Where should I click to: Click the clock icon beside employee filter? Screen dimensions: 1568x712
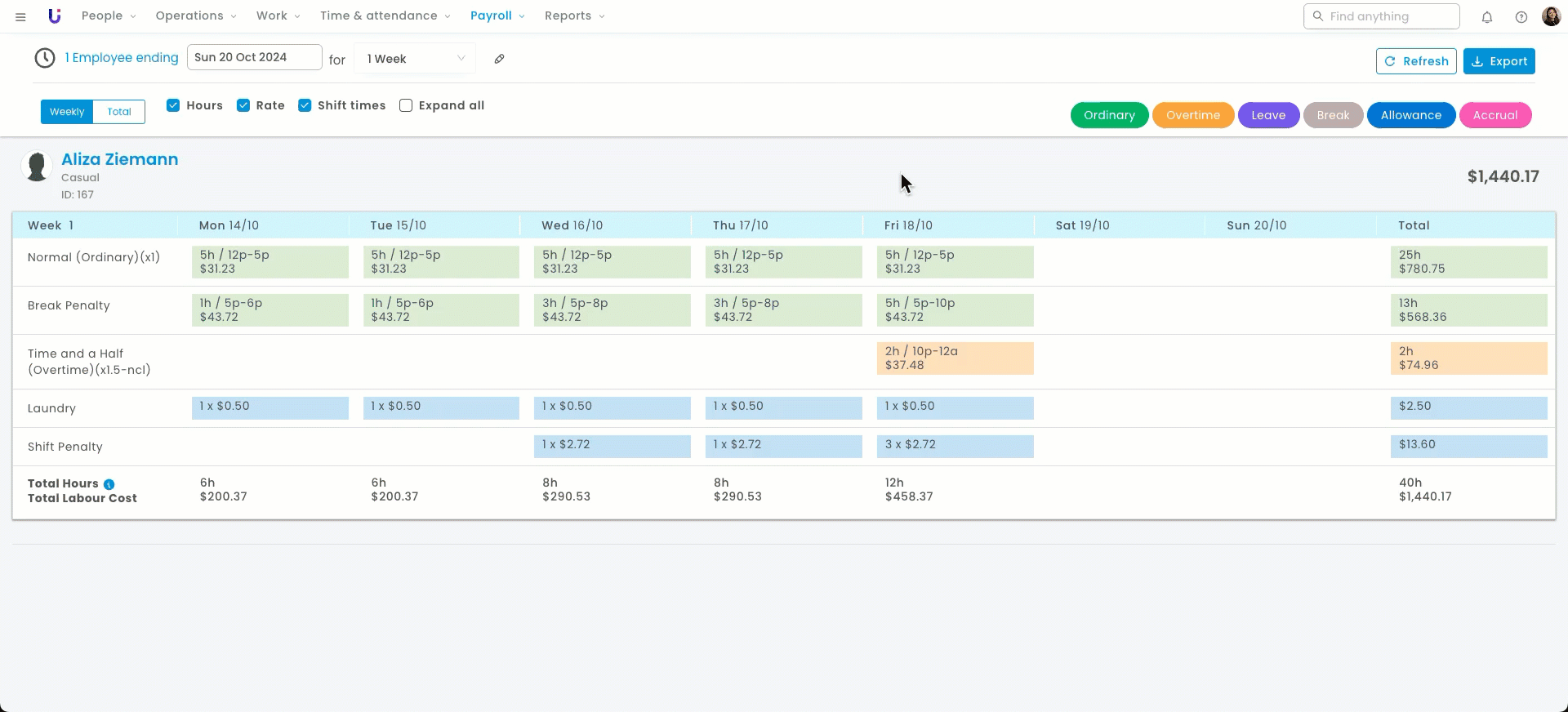click(x=45, y=58)
